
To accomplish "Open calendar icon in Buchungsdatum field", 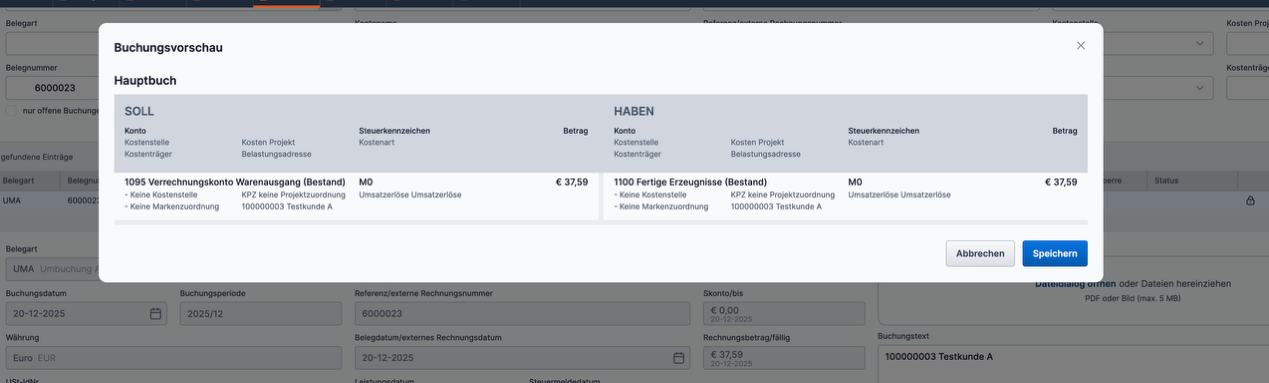I will [155, 314].
